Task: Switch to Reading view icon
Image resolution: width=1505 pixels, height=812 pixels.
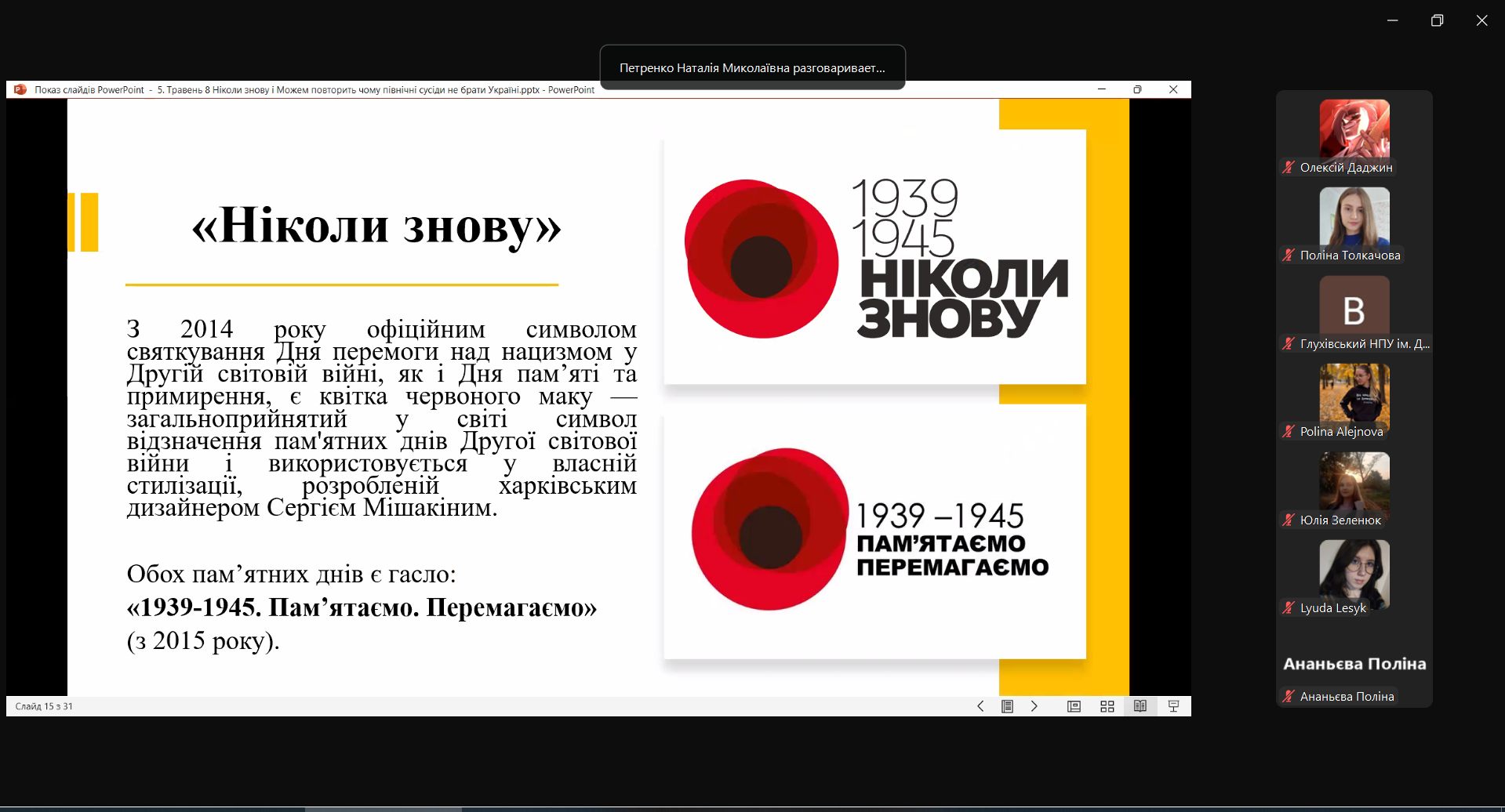Action: pyautogui.click(x=1140, y=706)
